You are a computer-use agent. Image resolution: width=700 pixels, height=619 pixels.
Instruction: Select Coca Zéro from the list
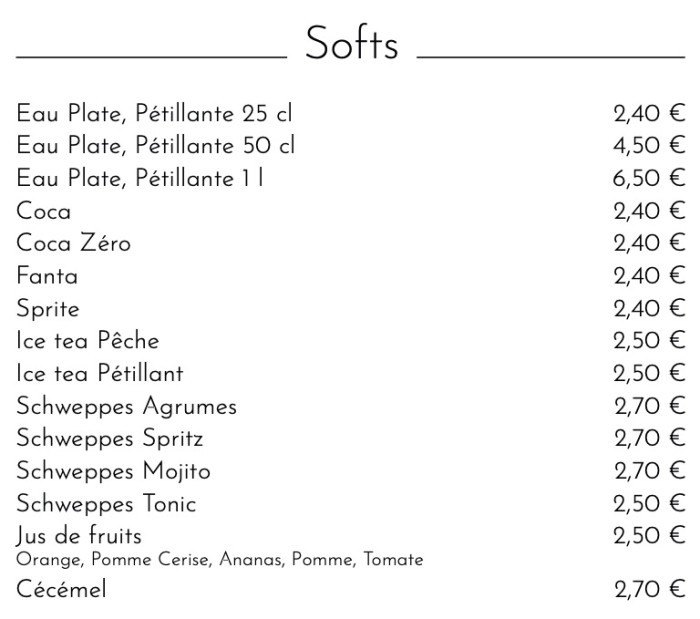[x=73, y=243]
